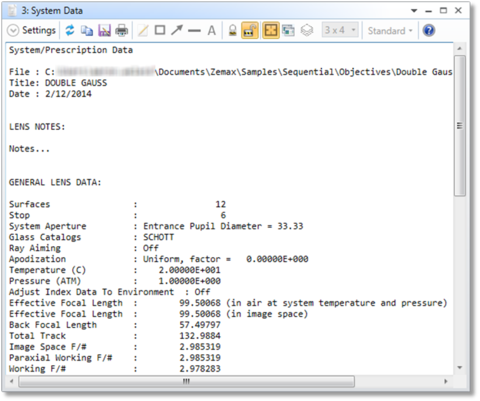This screenshot has height=401, width=480.
Task: Click the horizontal scrollbar right arrow
Action: tap(446, 381)
